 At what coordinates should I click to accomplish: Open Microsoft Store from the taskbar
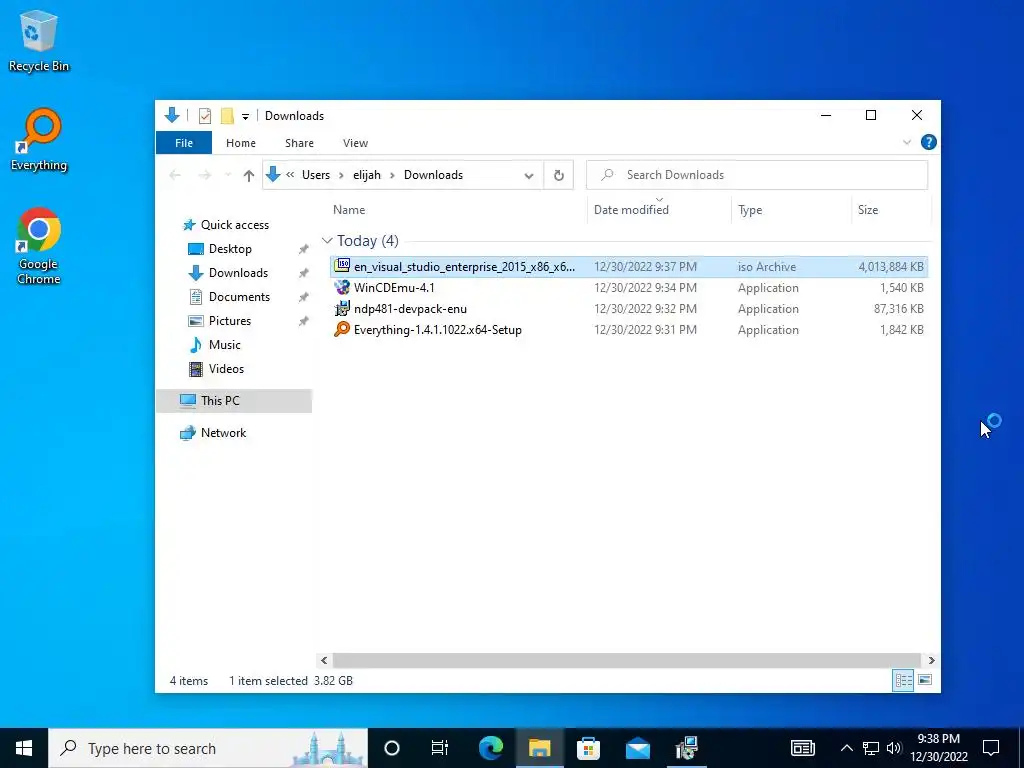coord(588,748)
